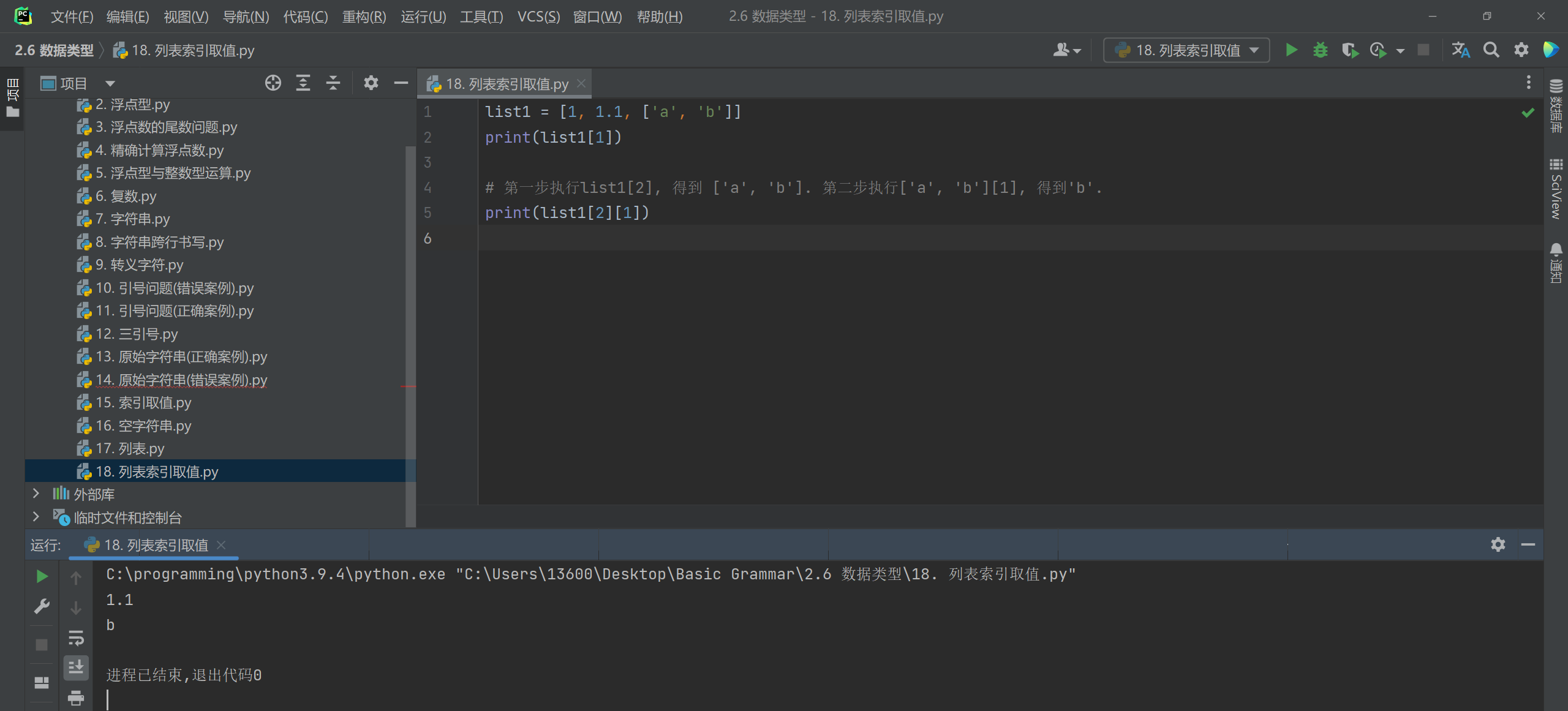This screenshot has width=1568, height=711.
Task: Open editor tab options three-dot menu
Action: tap(1529, 82)
